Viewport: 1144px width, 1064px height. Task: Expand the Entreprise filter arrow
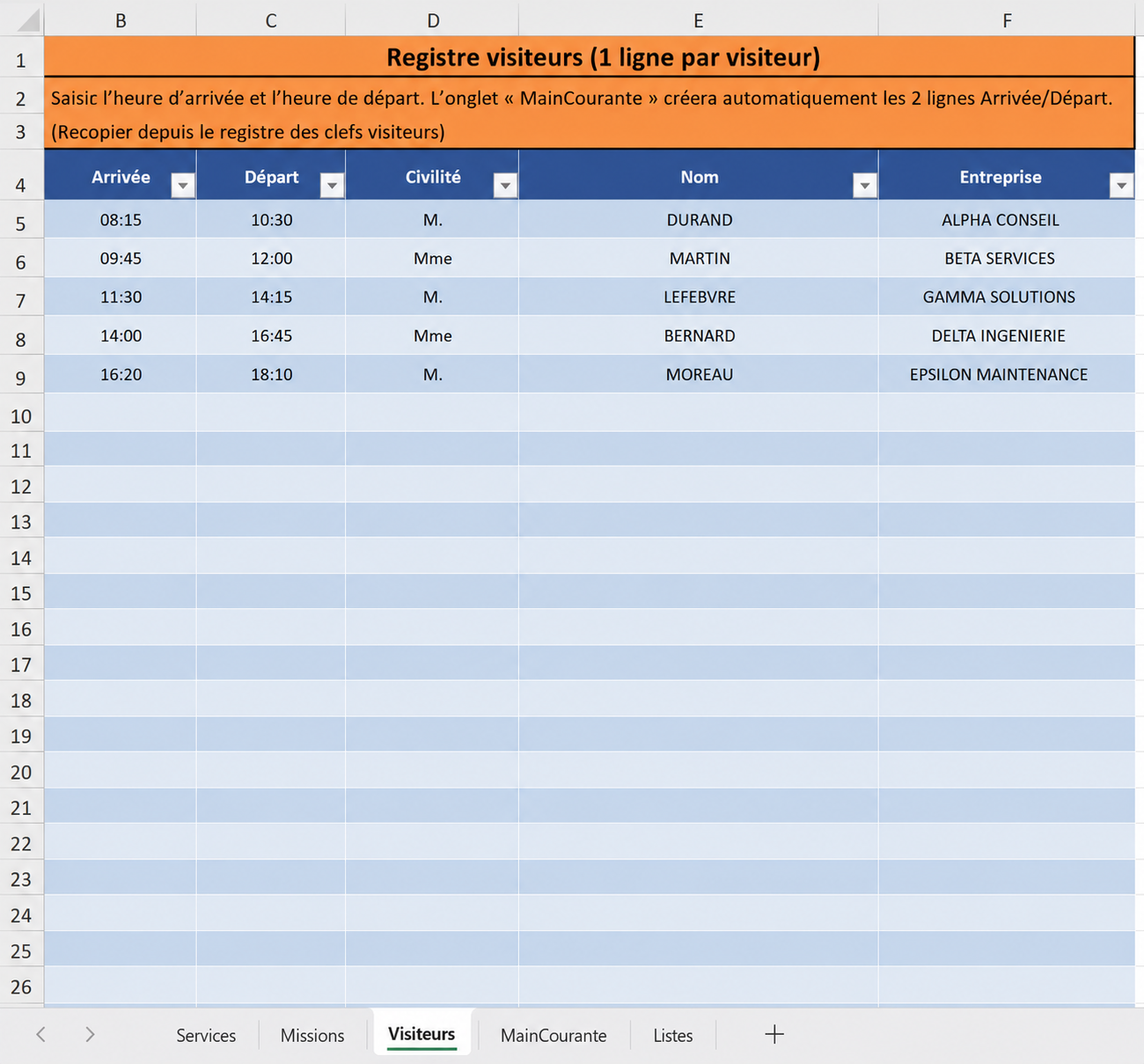coord(1121,186)
